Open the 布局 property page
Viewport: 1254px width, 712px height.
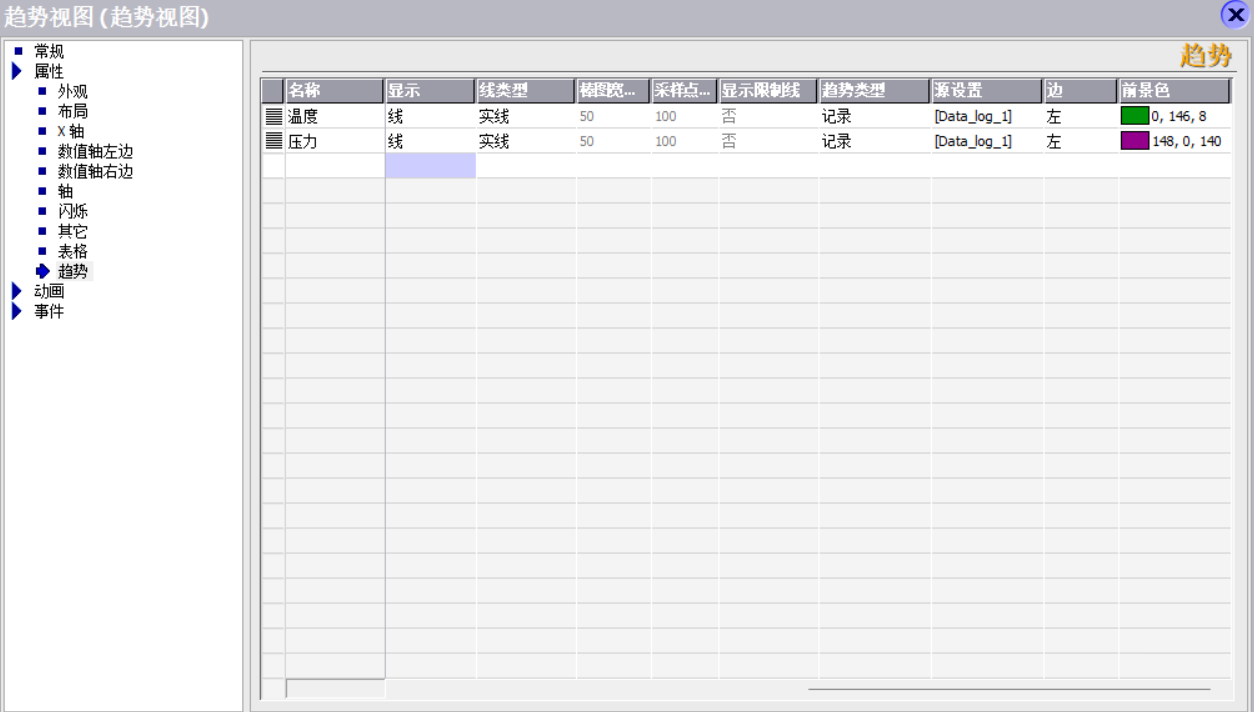pos(72,111)
